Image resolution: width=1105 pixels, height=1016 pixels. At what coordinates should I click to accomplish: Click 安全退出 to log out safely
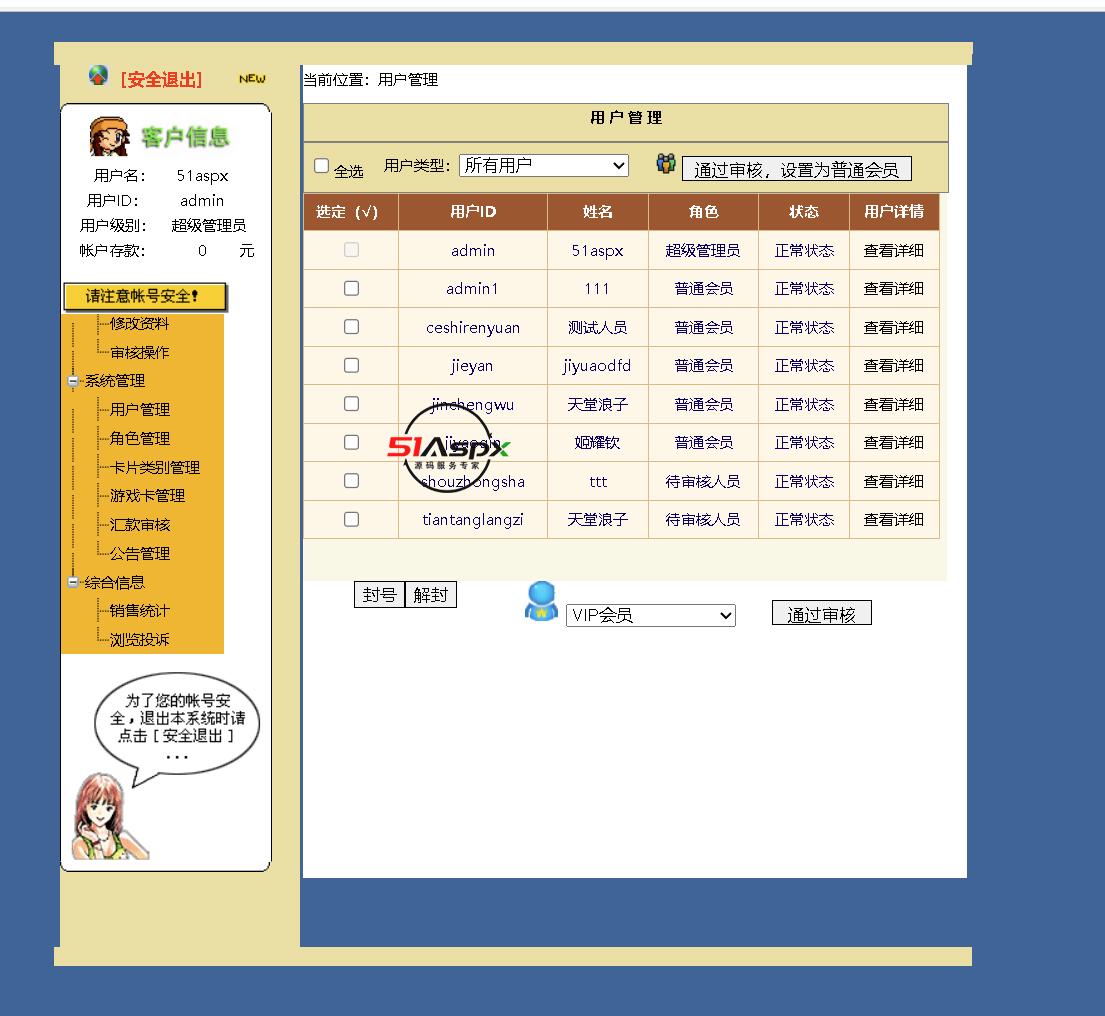pyautogui.click(x=161, y=80)
